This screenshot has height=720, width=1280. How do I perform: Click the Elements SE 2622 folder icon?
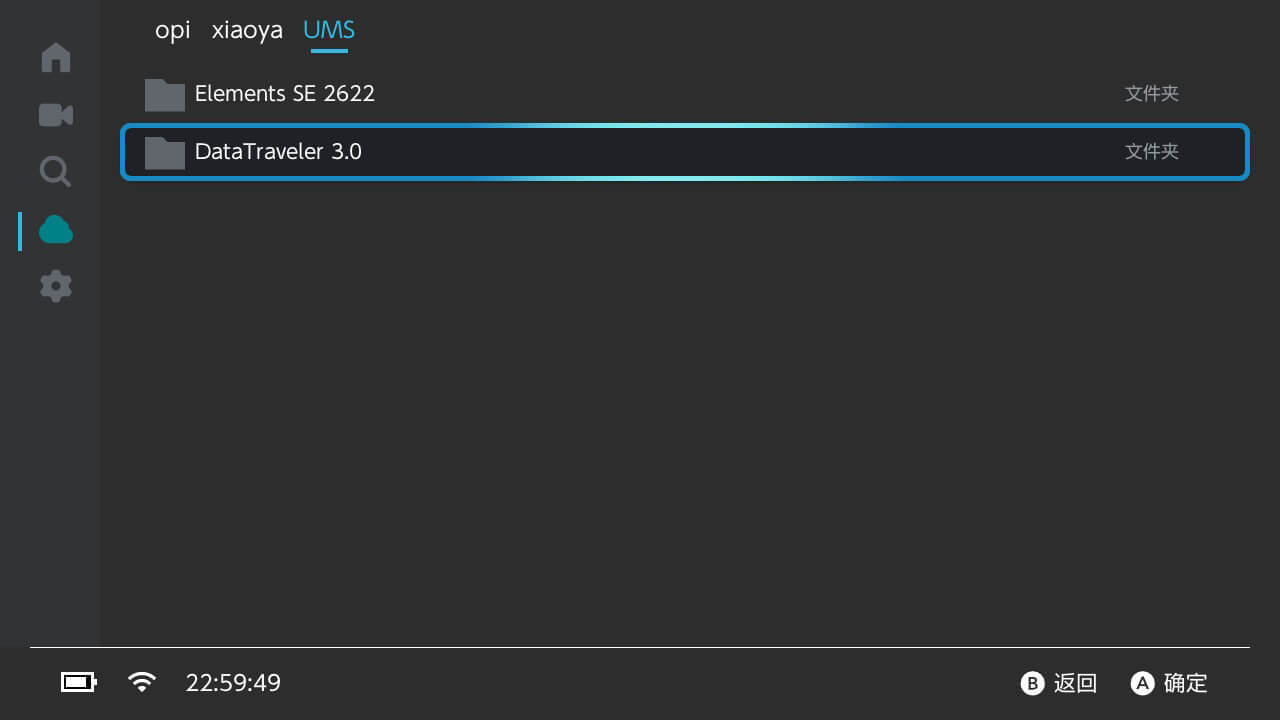[165, 94]
